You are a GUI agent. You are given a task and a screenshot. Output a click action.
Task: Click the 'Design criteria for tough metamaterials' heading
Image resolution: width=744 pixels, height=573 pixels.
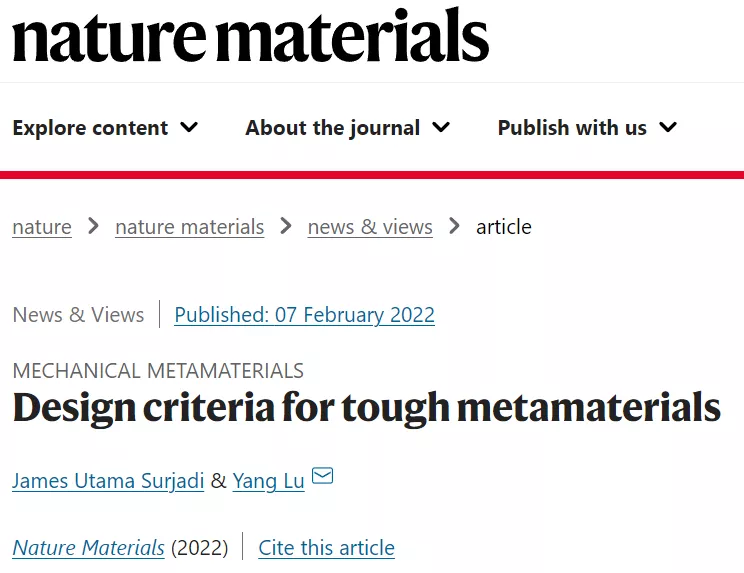pyautogui.click(x=366, y=409)
